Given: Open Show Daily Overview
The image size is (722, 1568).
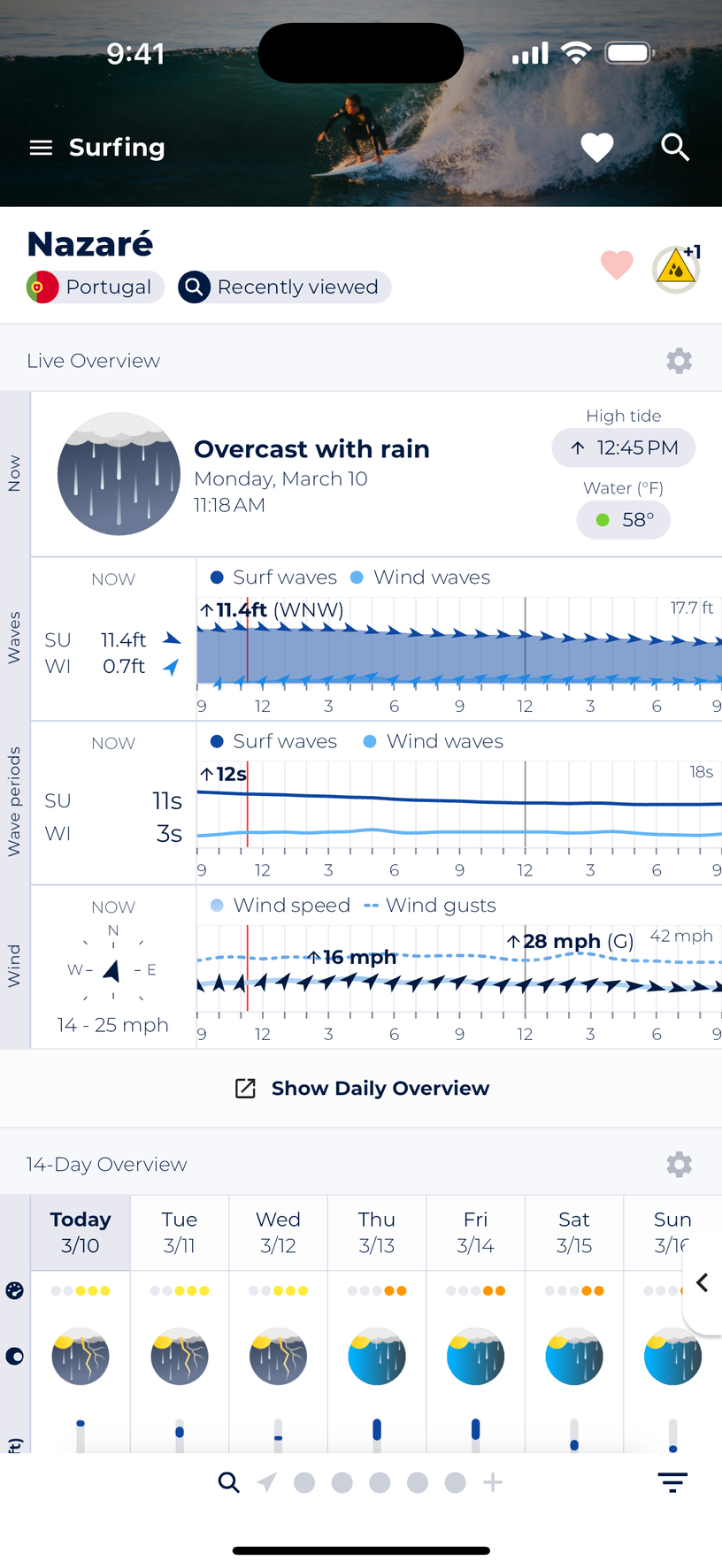Looking at the screenshot, I should click(361, 1088).
